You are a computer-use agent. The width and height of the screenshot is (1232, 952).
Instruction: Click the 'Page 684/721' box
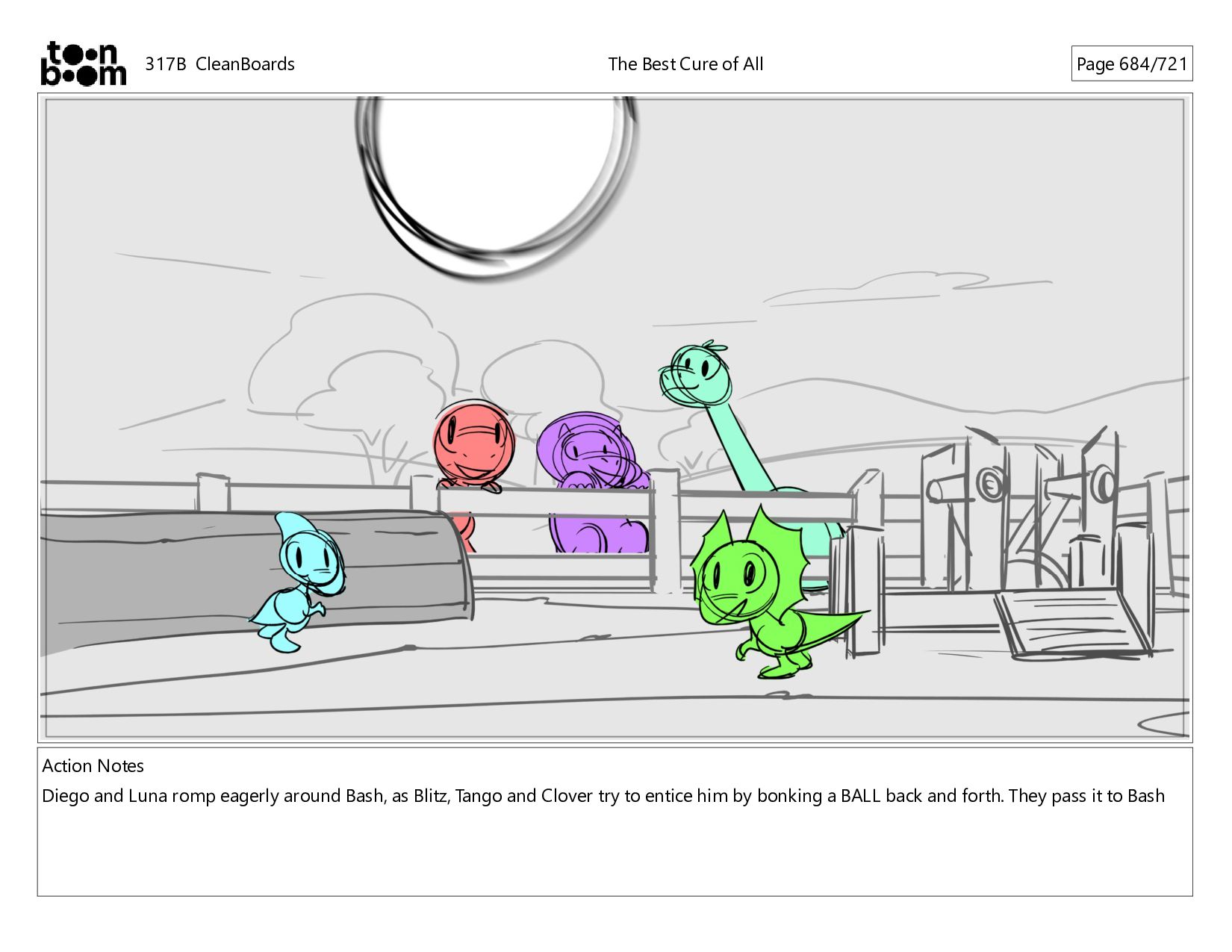coord(1131,63)
